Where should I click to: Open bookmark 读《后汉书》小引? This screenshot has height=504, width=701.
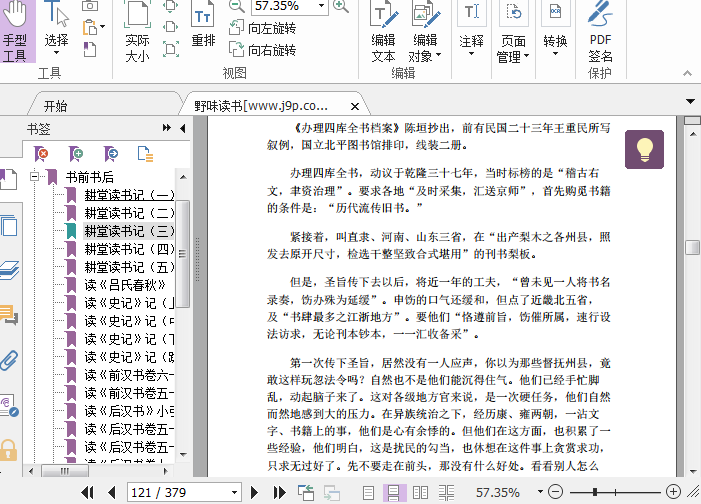[129, 411]
